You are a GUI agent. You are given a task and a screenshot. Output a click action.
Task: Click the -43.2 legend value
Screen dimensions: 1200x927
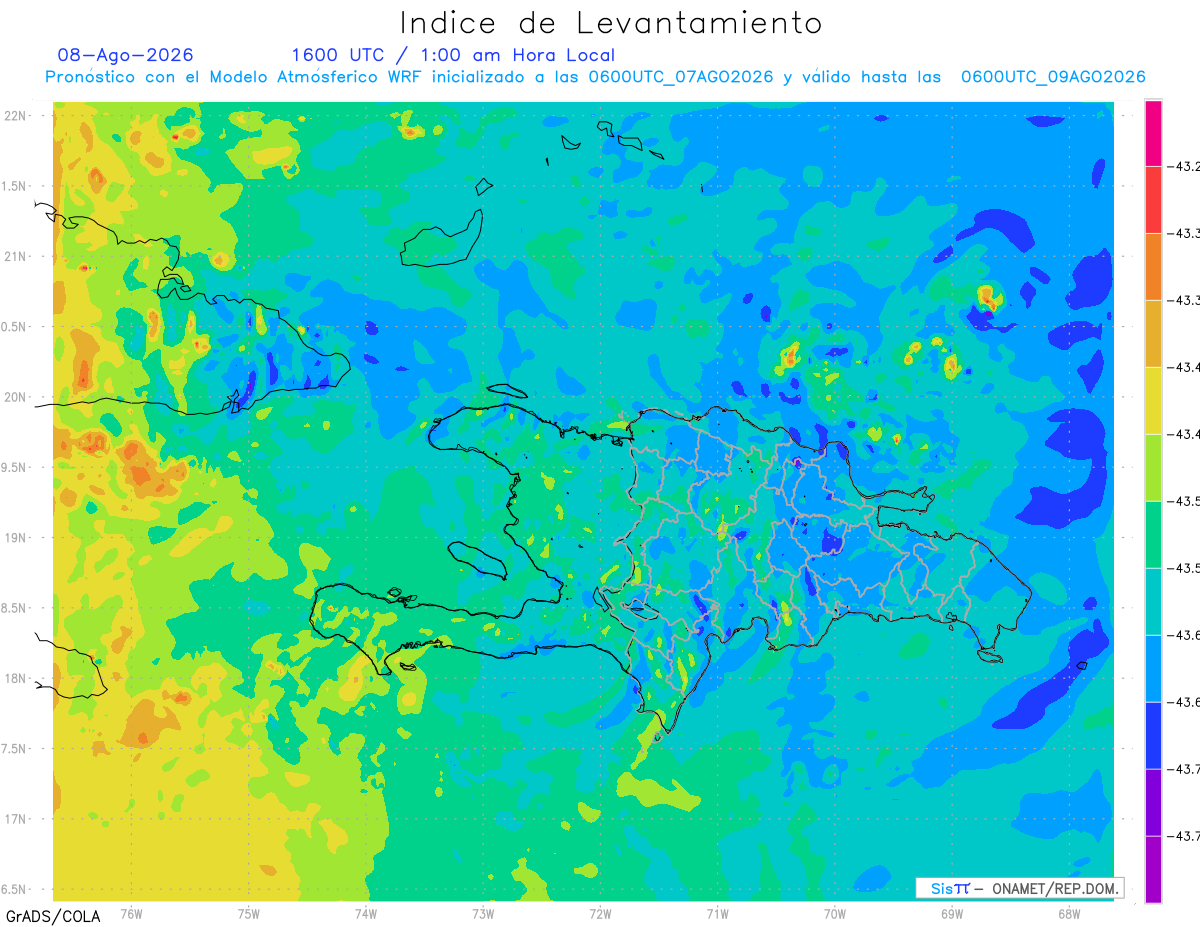(x=1186, y=166)
